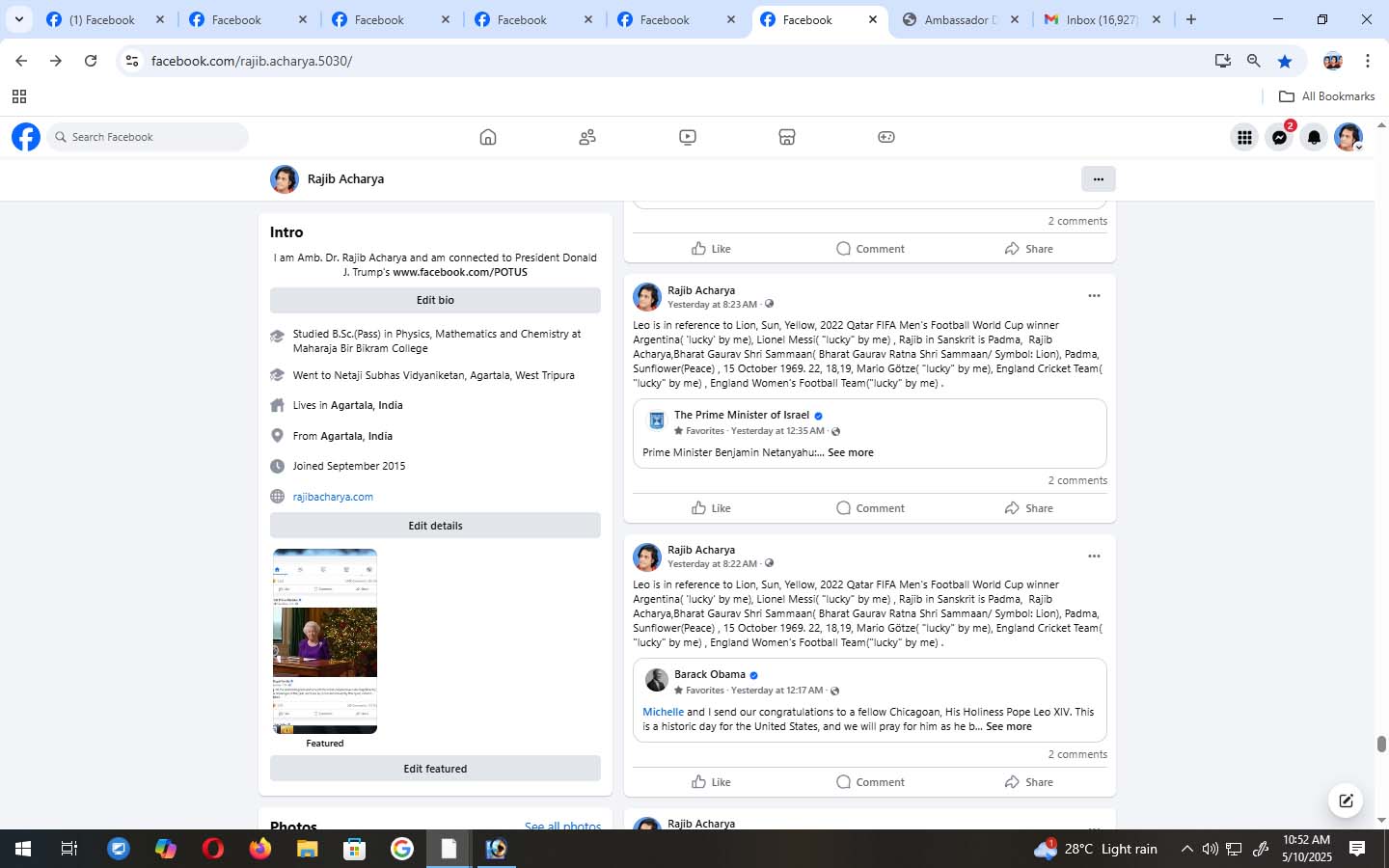
Task: Open Opera browser from taskbar
Action: (213, 849)
